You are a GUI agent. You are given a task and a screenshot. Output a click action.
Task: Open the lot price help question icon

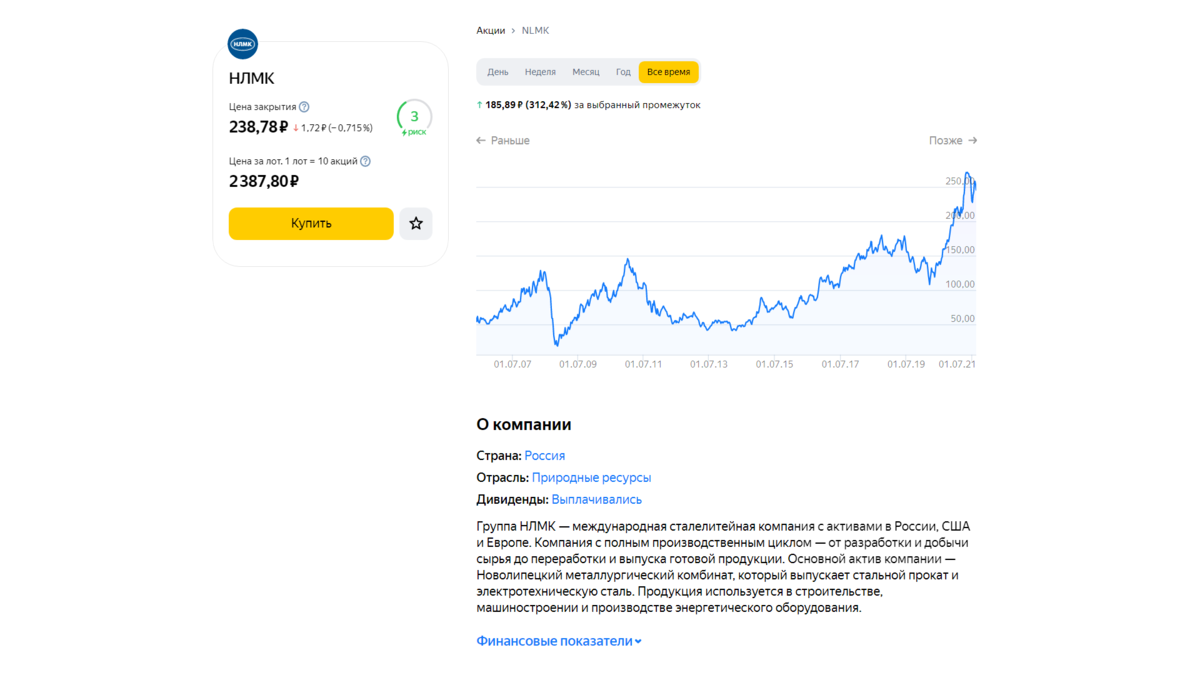tap(365, 161)
